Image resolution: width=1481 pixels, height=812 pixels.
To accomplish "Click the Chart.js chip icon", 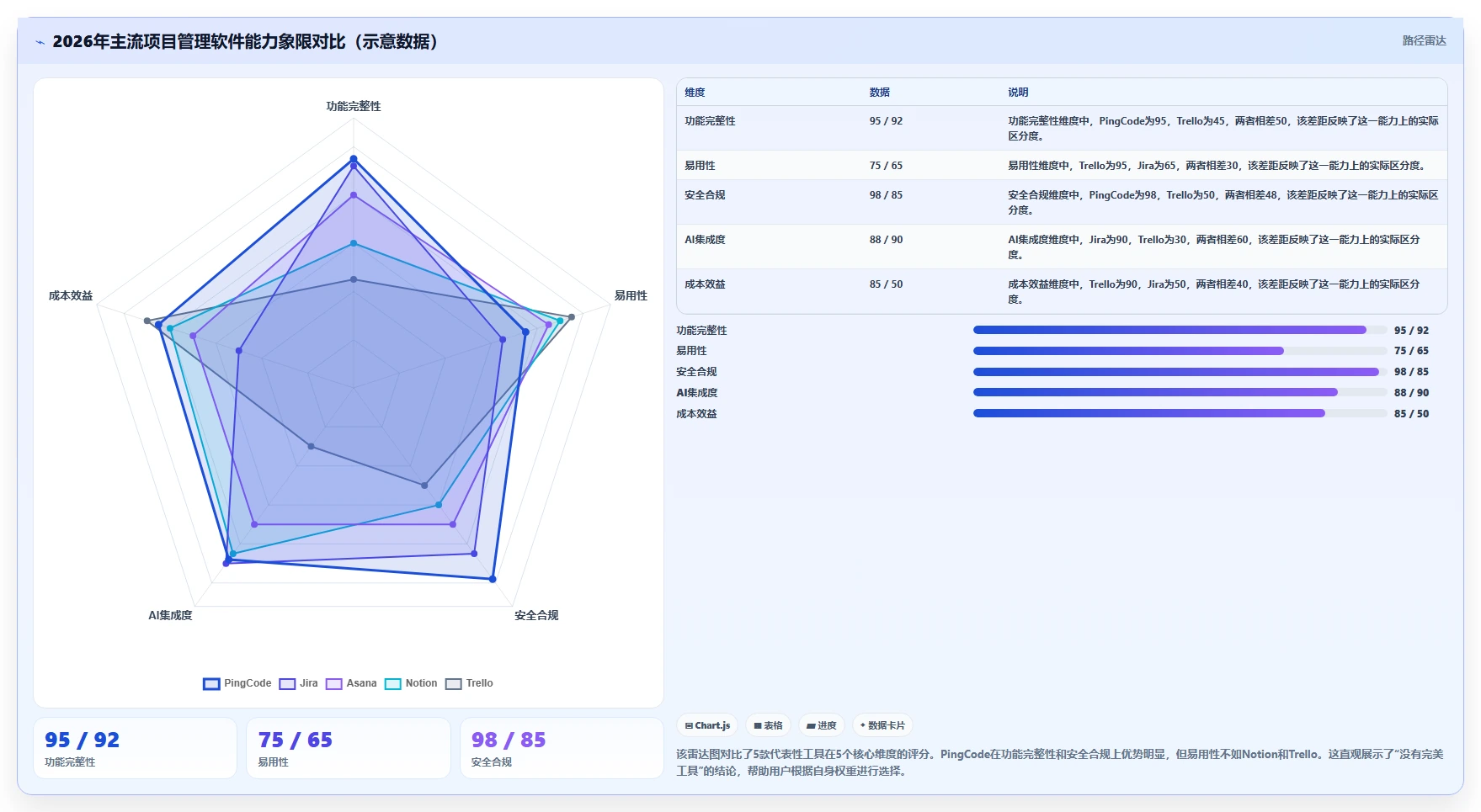I will (x=690, y=725).
